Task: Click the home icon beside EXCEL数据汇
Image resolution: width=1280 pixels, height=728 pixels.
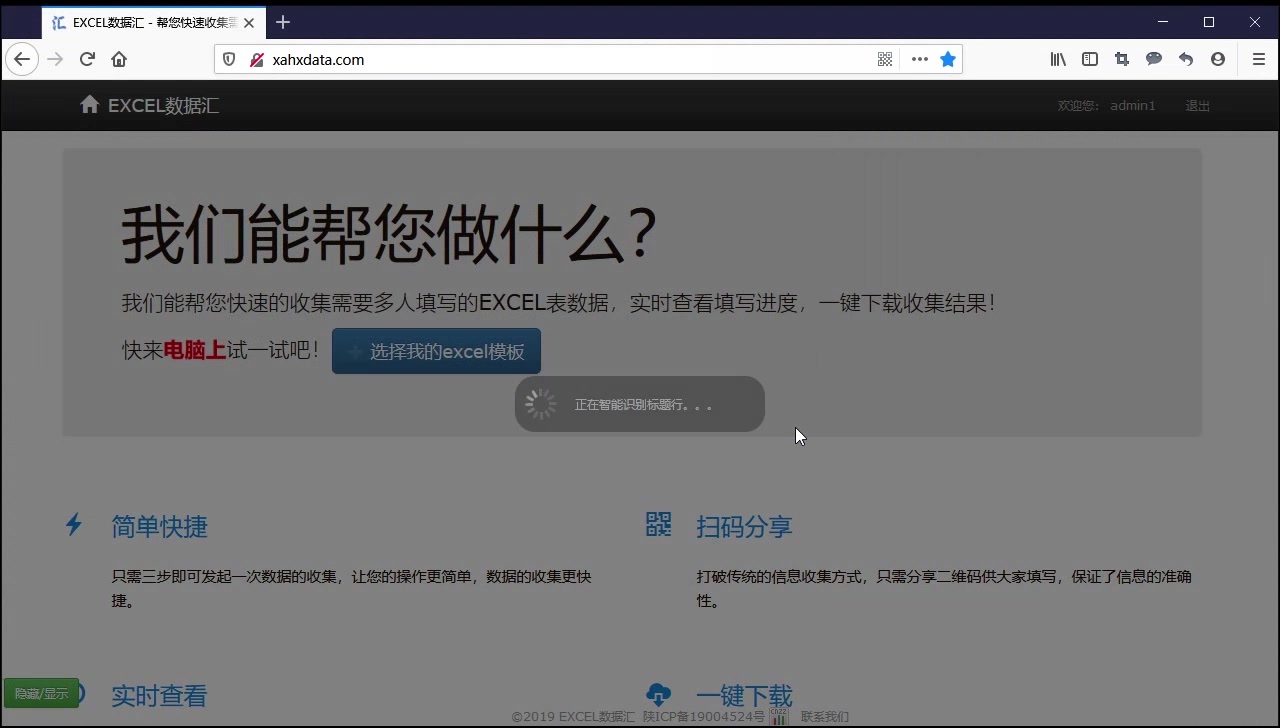Action: pyautogui.click(x=90, y=104)
